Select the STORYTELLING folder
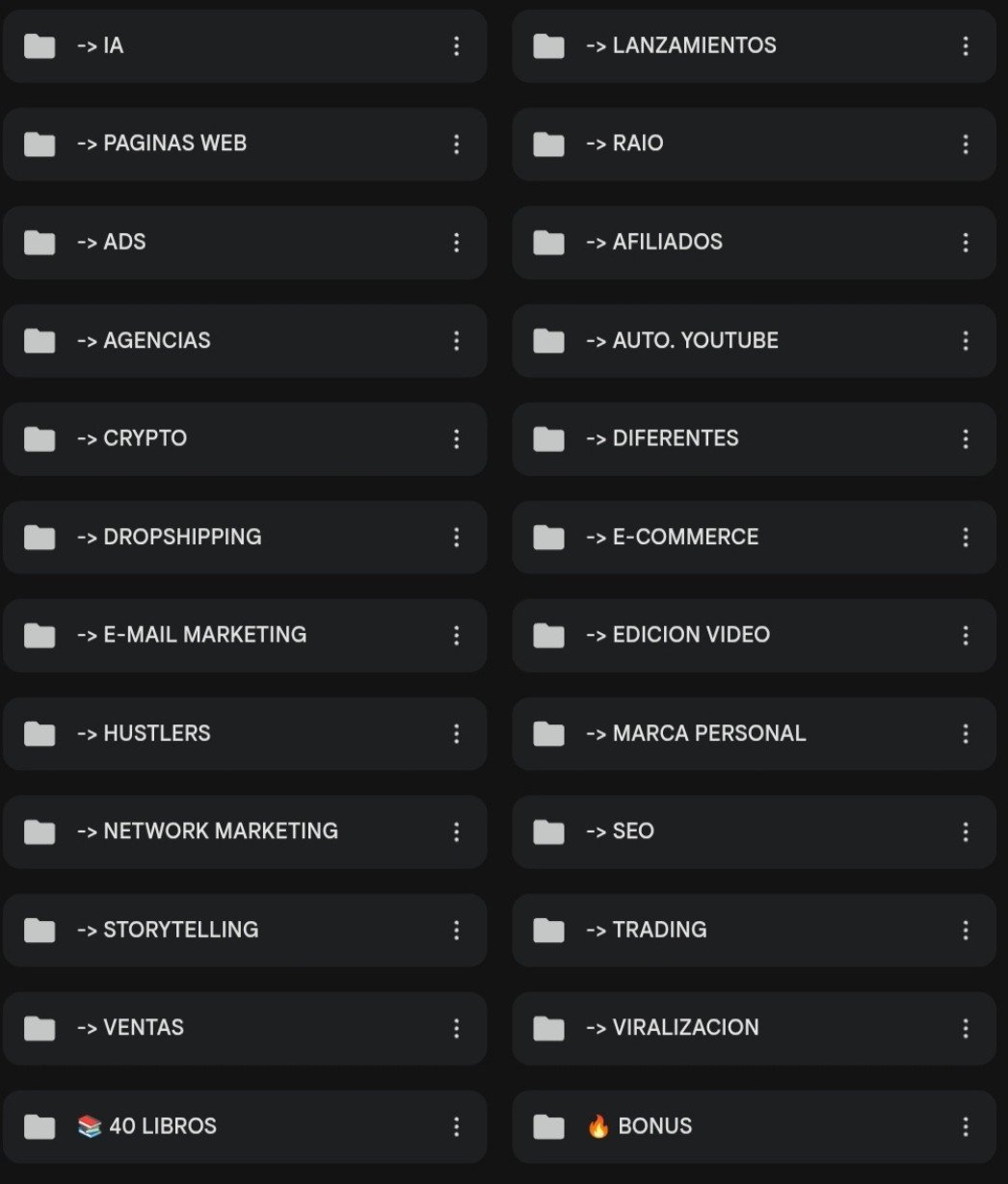This screenshot has width=1008, height=1184. (245, 931)
